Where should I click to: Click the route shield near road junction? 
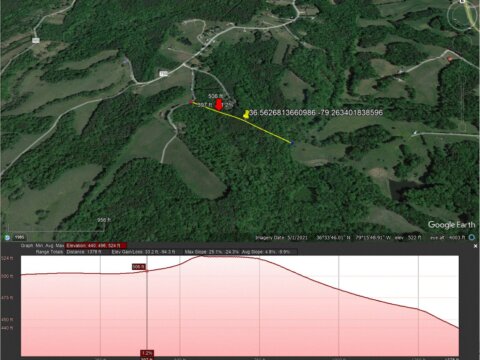(x=163, y=73)
